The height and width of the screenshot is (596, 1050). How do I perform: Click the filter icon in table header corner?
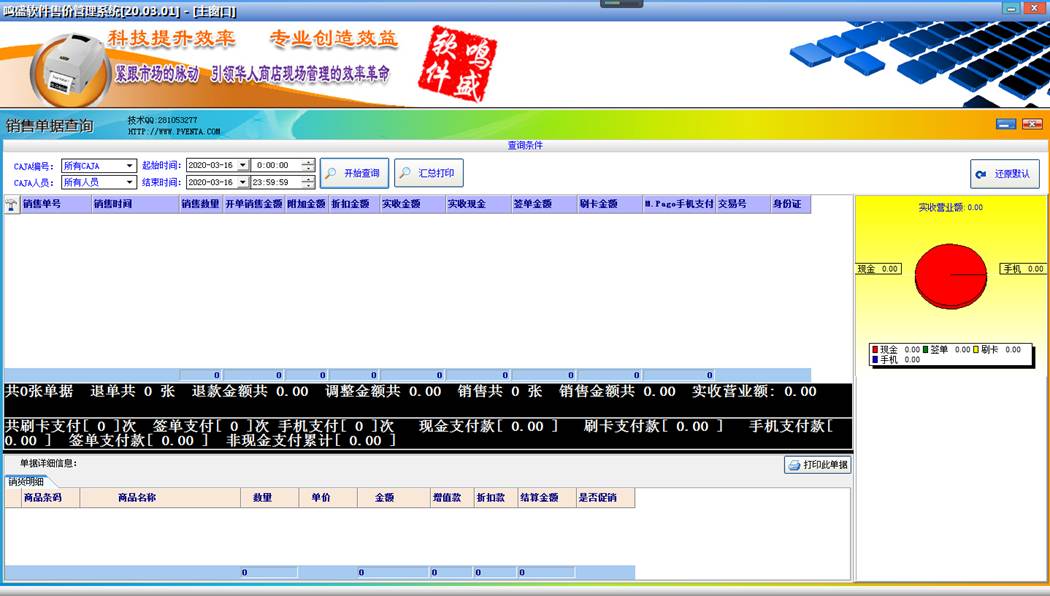coord(11,205)
